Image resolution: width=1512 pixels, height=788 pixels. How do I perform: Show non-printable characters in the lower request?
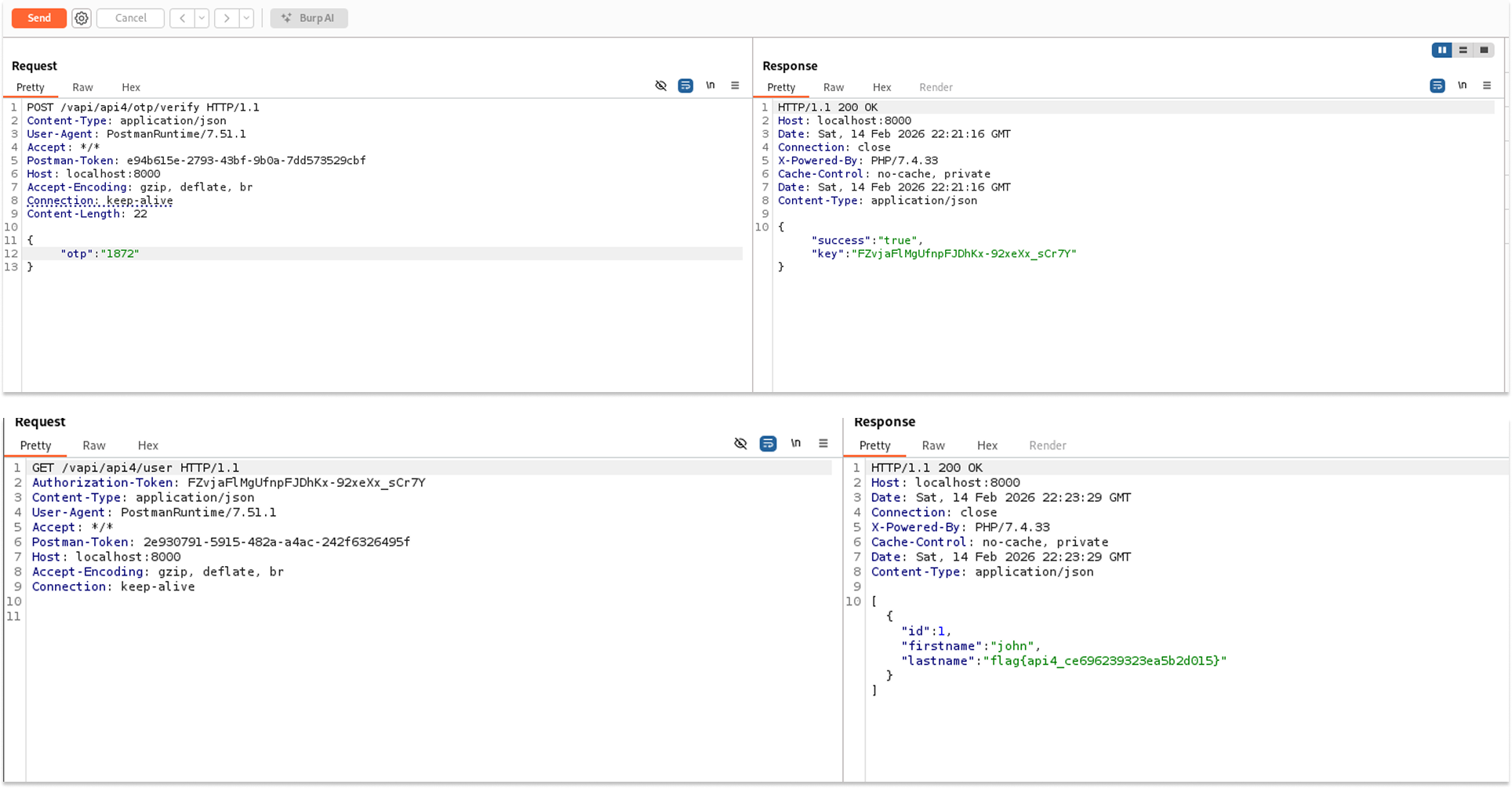point(795,443)
